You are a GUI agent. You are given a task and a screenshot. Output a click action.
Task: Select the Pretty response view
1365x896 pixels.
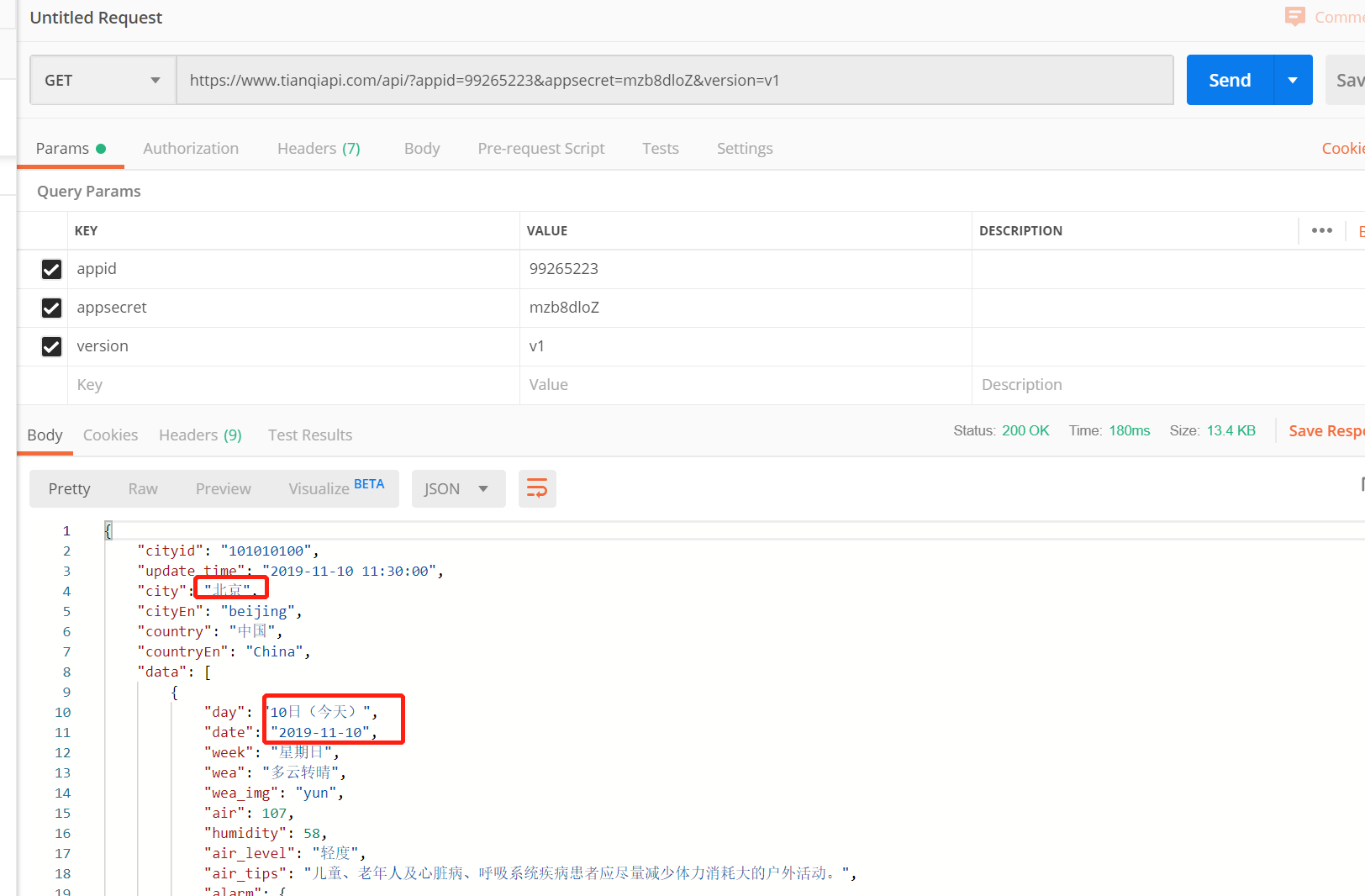pyautogui.click(x=69, y=488)
